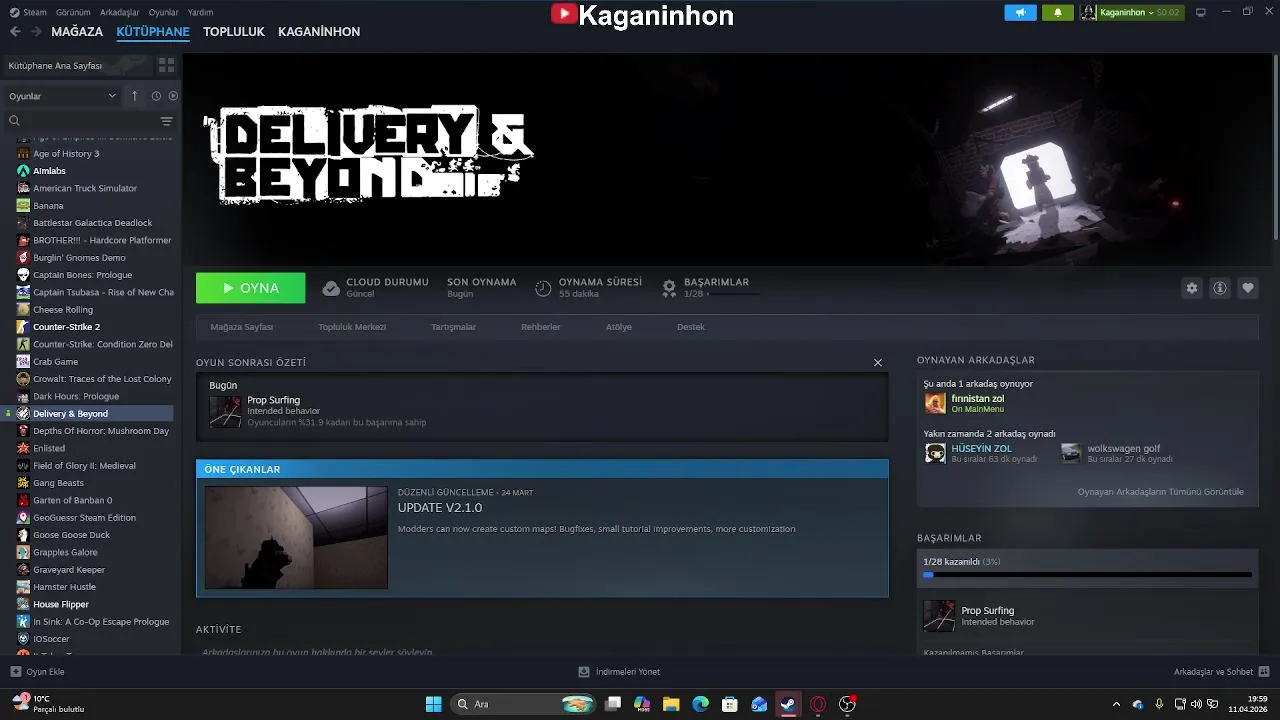Open Rehberler link

541,327
